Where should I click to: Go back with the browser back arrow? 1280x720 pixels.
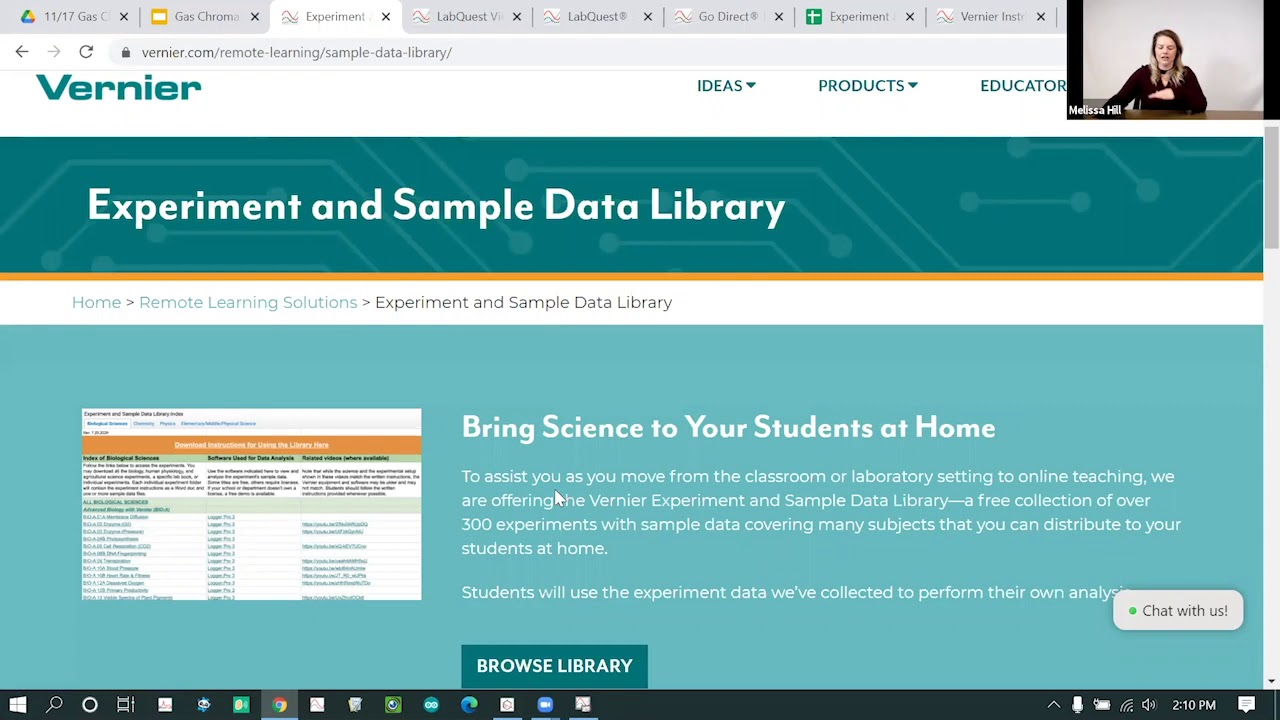click(x=22, y=52)
